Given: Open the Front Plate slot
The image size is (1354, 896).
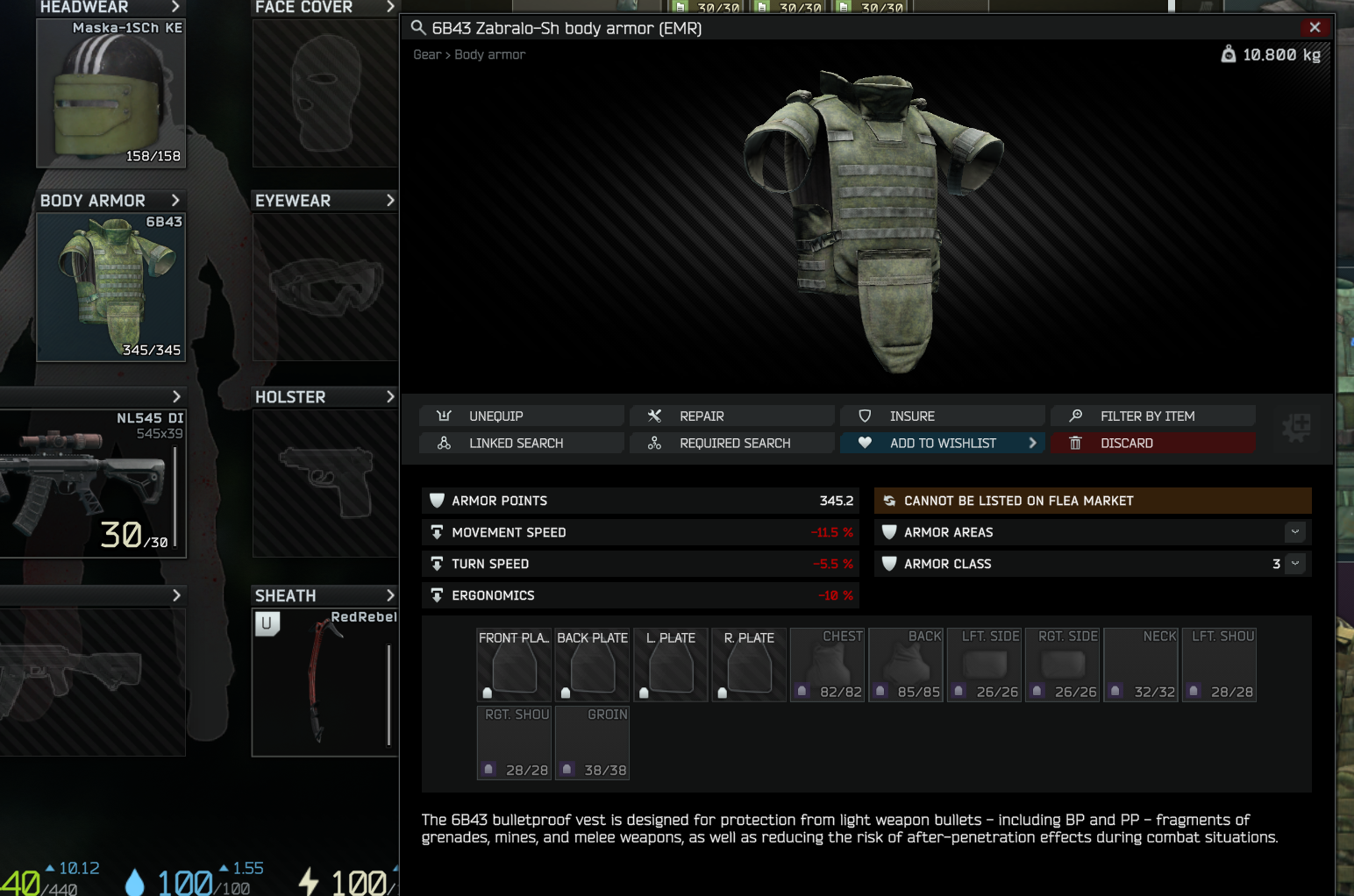Looking at the screenshot, I should (514, 665).
